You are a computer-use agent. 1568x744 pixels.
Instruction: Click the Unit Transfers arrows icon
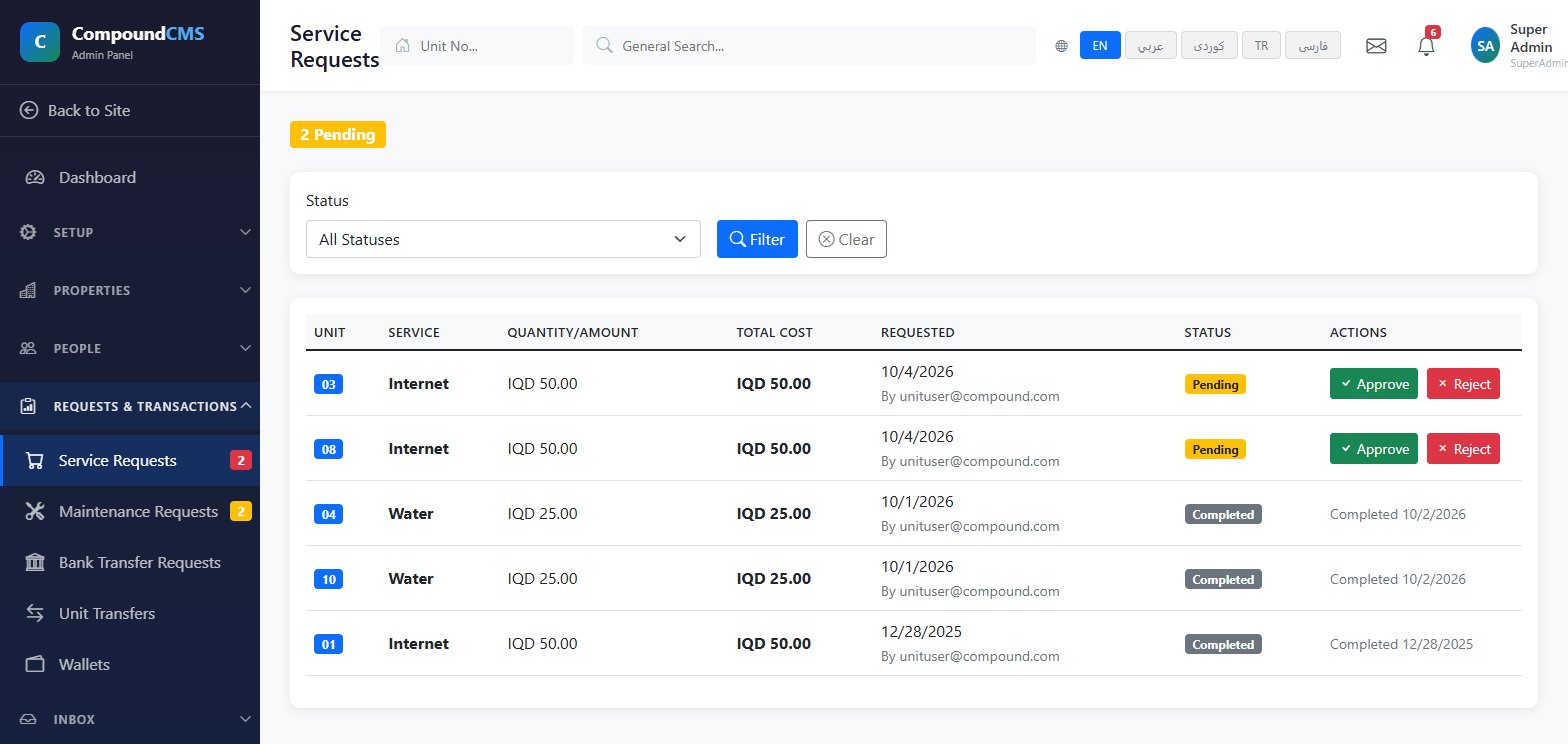(x=35, y=613)
